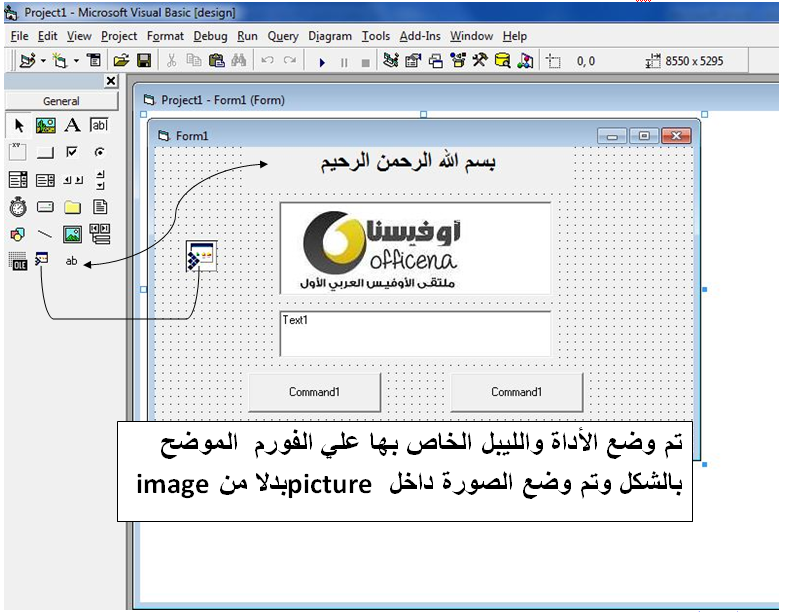The image size is (787, 612).
Task: Click the Add Form toolbar icon
Action: [x=60, y=61]
